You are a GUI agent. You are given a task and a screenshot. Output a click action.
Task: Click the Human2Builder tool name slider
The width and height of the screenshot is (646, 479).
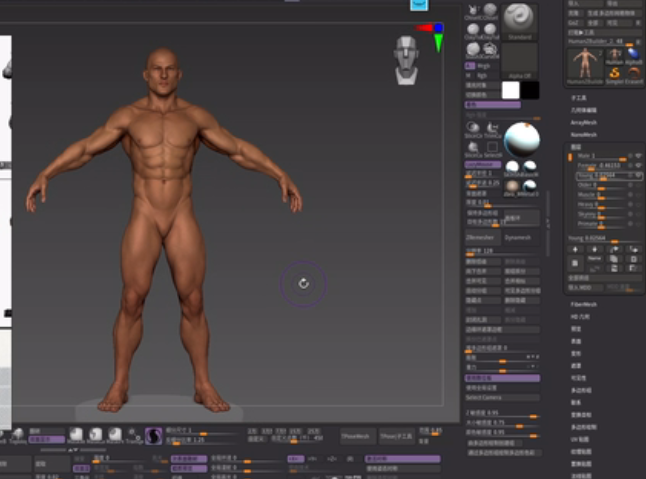click(601, 42)
